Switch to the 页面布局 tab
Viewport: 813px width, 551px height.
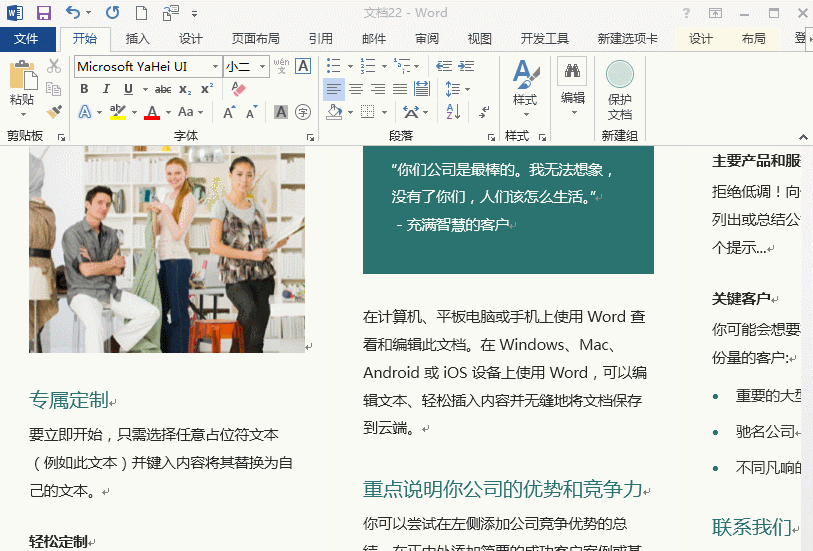tap(256, 39)
